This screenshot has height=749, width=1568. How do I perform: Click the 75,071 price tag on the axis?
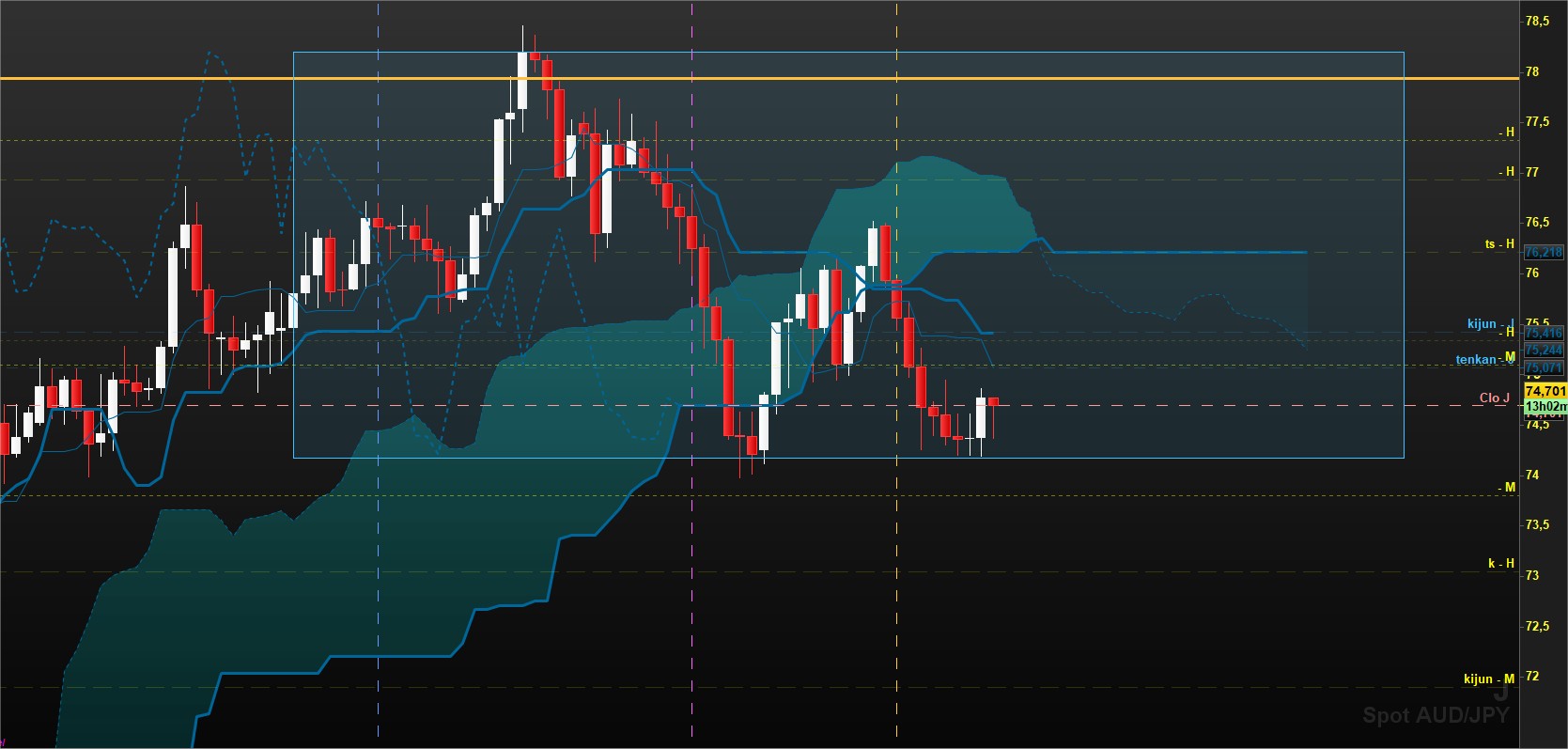click(1544, 367)
